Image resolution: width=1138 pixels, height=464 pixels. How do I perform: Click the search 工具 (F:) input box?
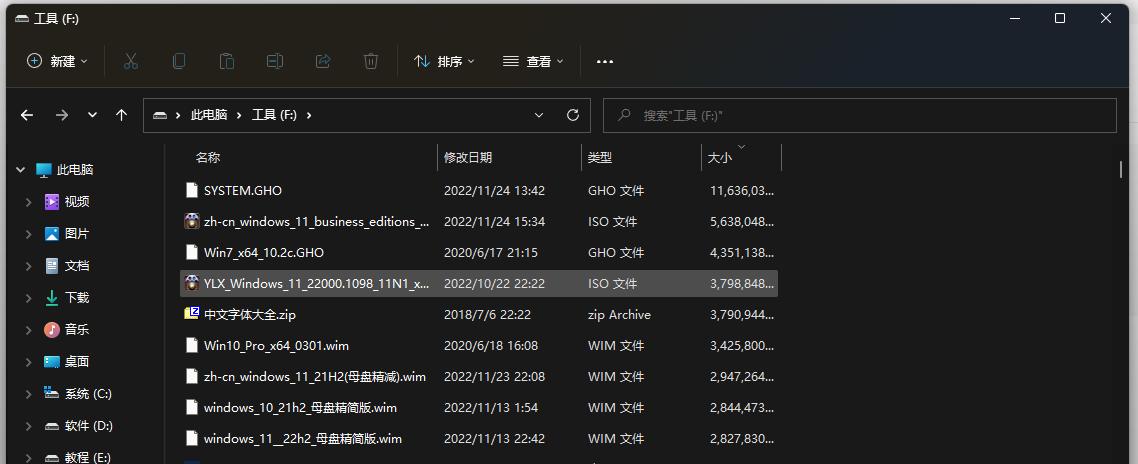click(859, 115)
